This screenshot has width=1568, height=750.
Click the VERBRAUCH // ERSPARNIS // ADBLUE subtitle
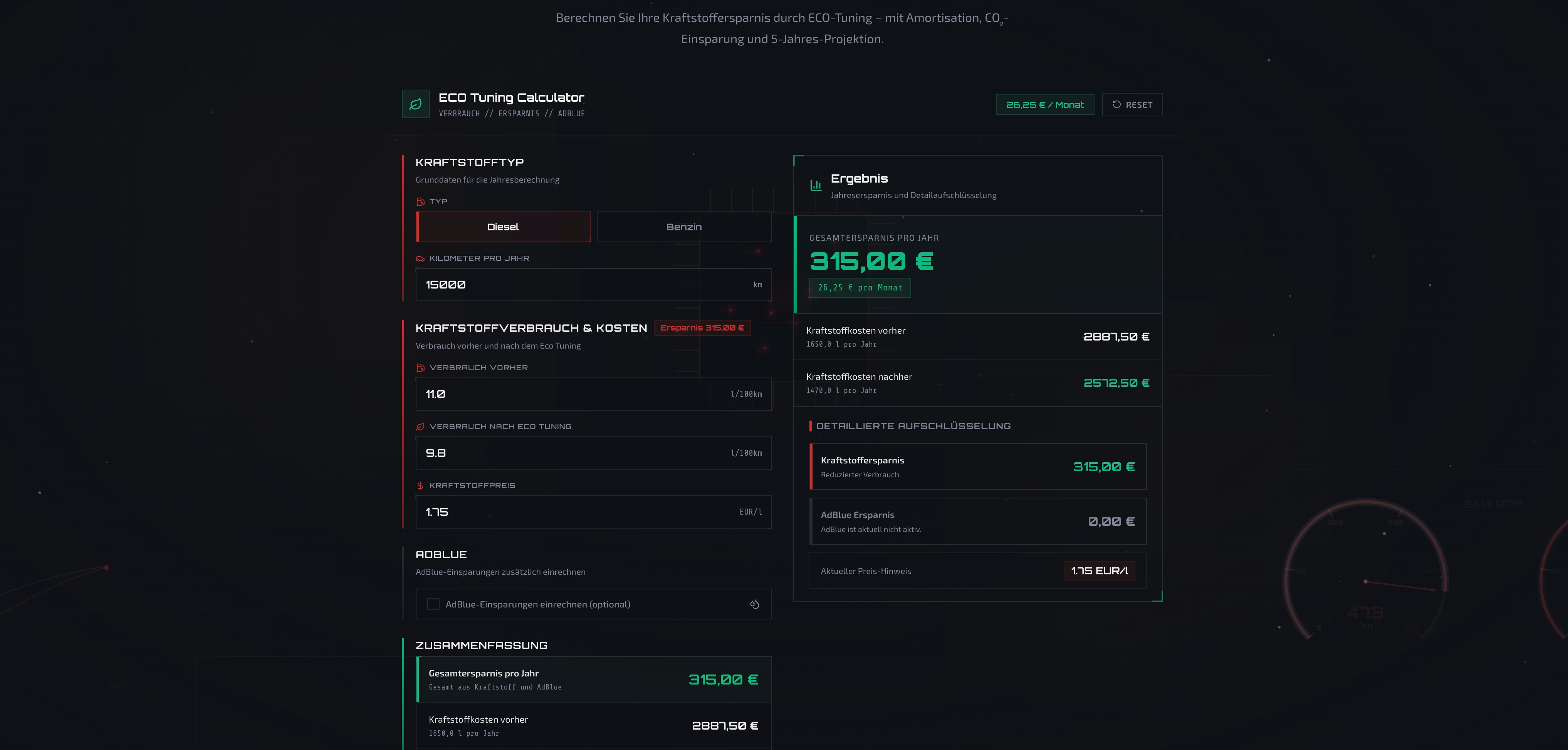[x=511, y=114]
